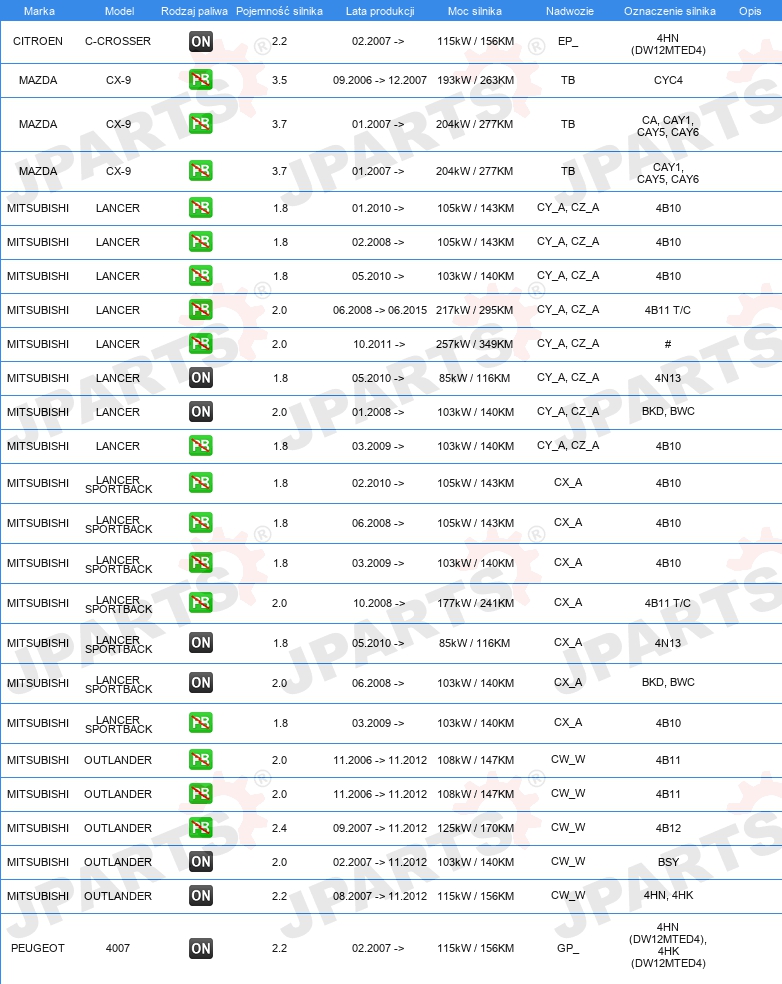Screen dimensions: 782x984
Task: Click petrol icon in Lancer Sportback 06.2008 105kW row
Action: (x=201, y=523)
